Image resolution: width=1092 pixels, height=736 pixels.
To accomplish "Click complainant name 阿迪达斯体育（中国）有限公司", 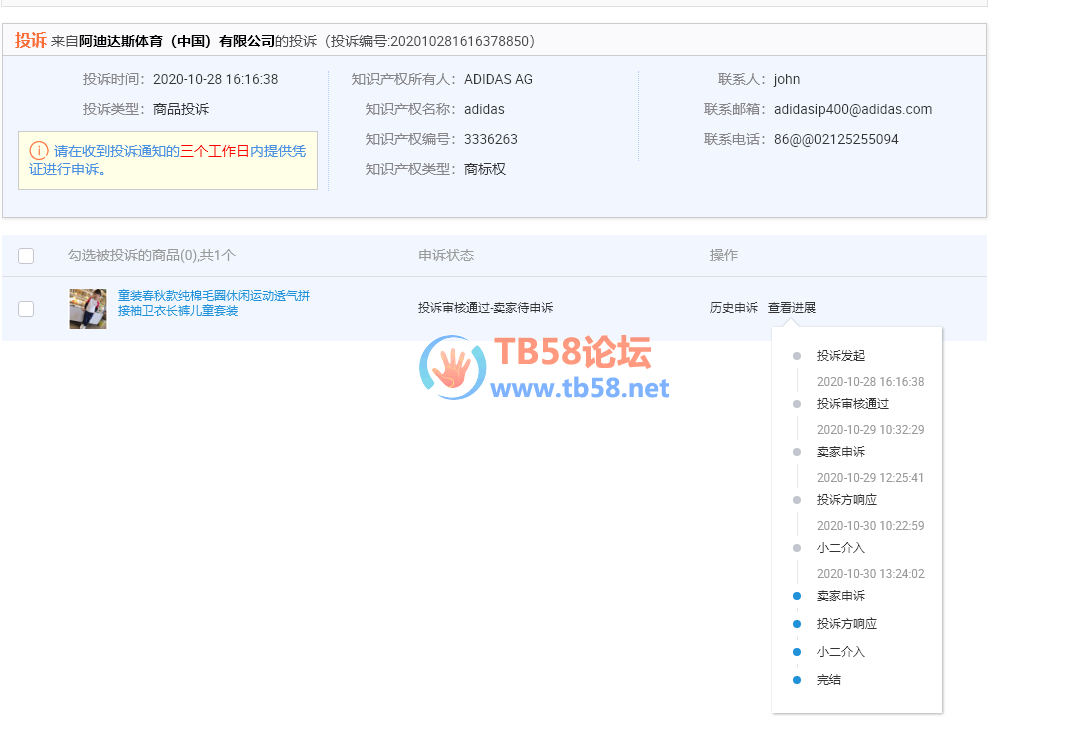I will click(177, 41).
